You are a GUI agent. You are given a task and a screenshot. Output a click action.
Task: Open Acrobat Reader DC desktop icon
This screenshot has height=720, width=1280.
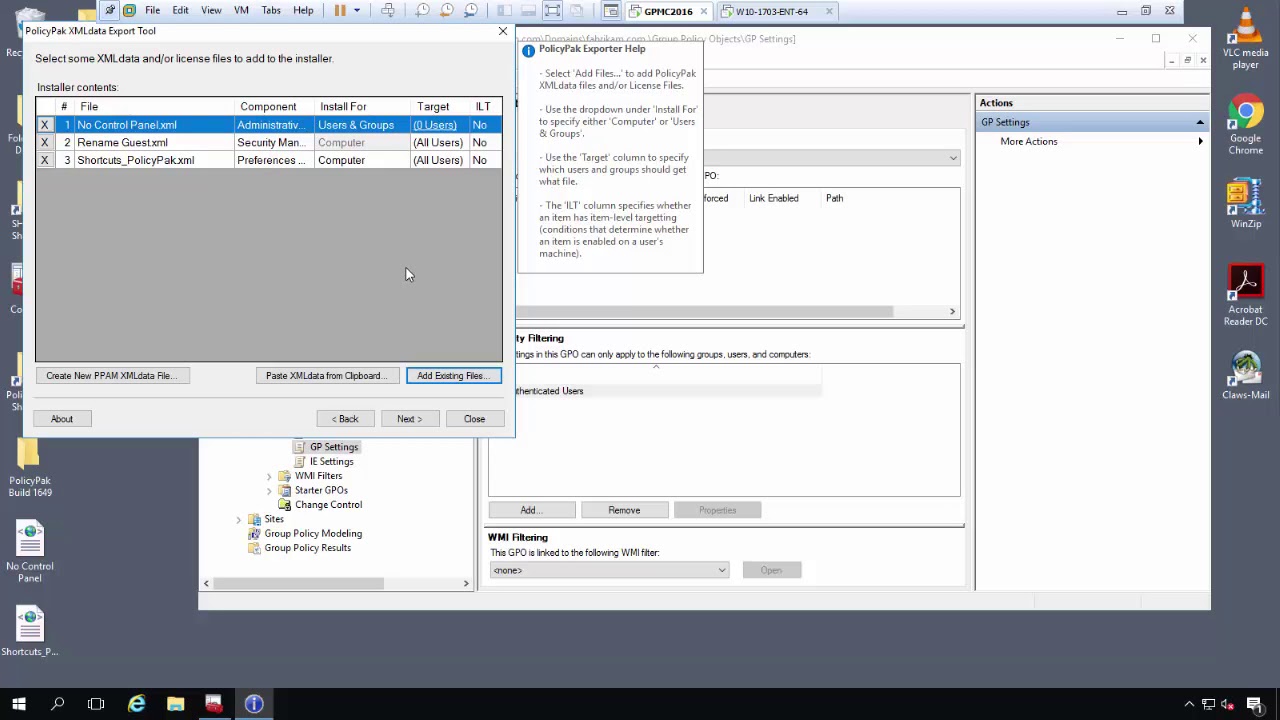point(1246,296)
